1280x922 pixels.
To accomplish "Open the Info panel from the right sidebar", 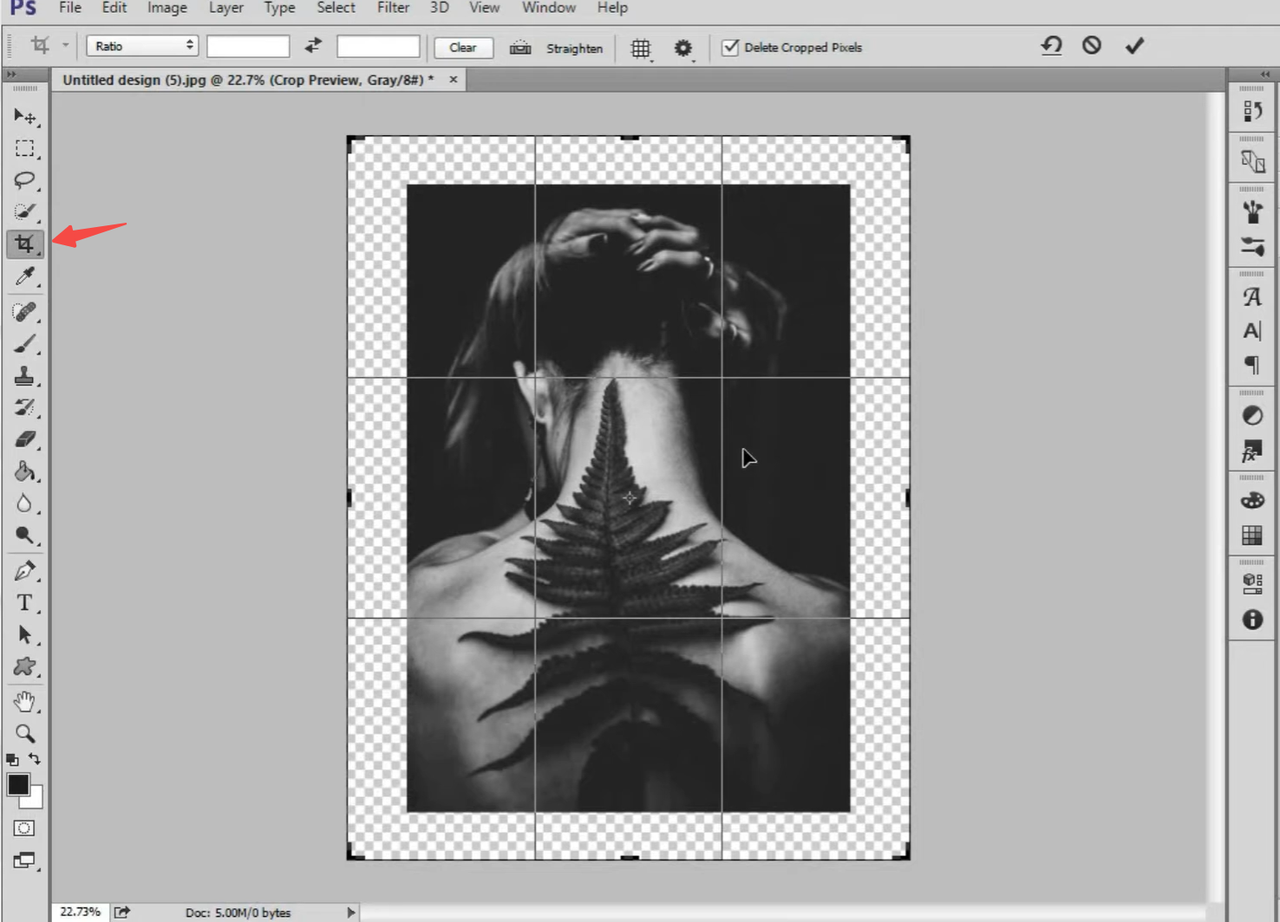I will tap(1251, 620).
